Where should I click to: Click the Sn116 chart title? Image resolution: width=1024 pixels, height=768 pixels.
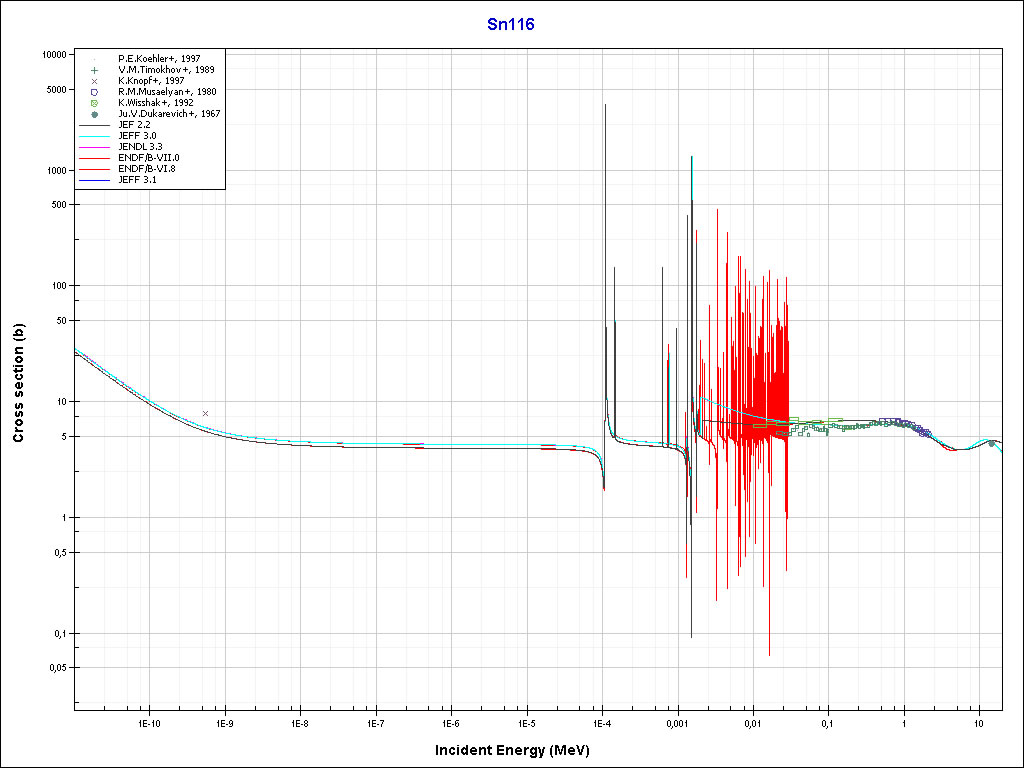(517, 25)
